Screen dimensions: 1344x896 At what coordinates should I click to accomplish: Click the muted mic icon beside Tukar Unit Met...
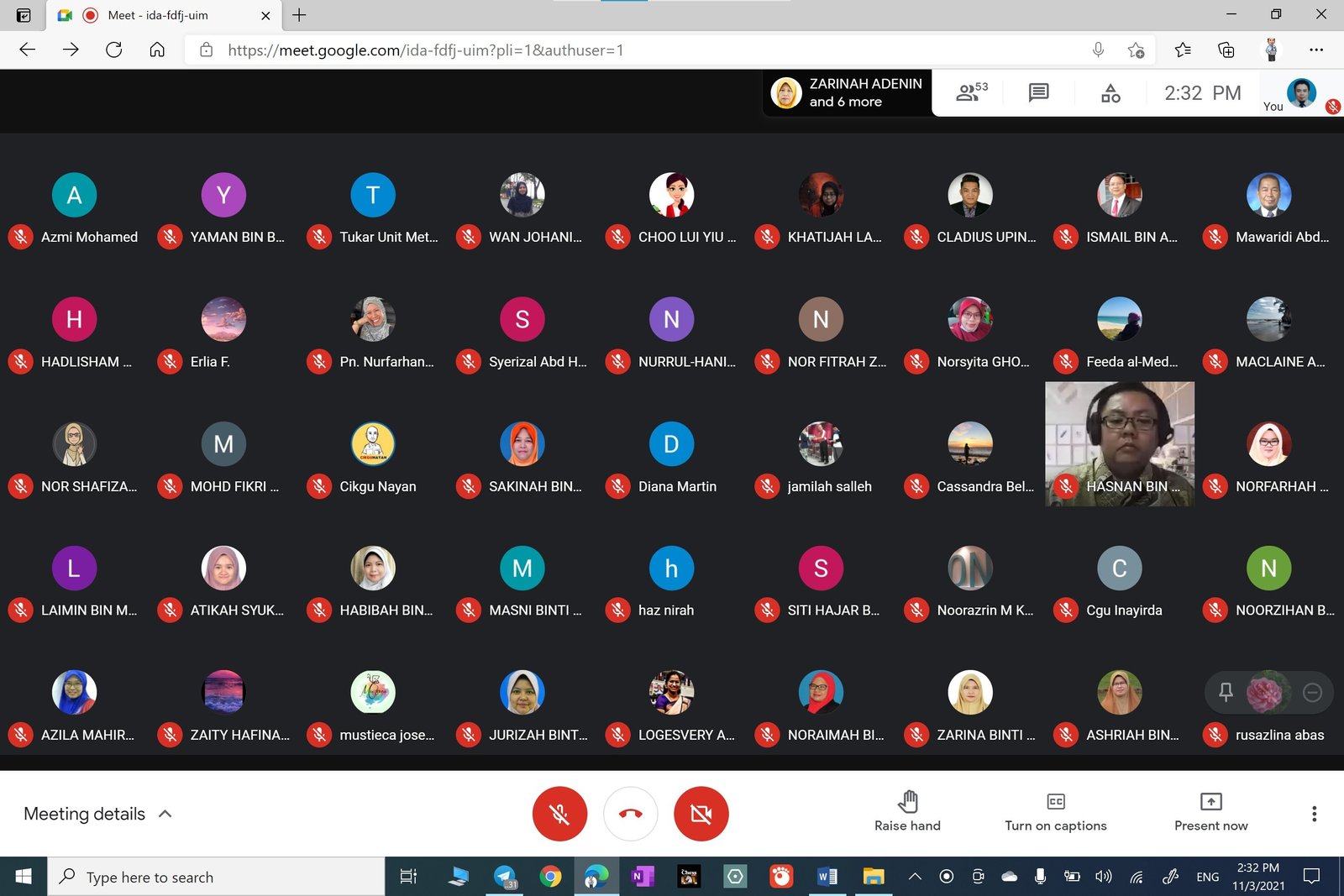click(319, 237)
